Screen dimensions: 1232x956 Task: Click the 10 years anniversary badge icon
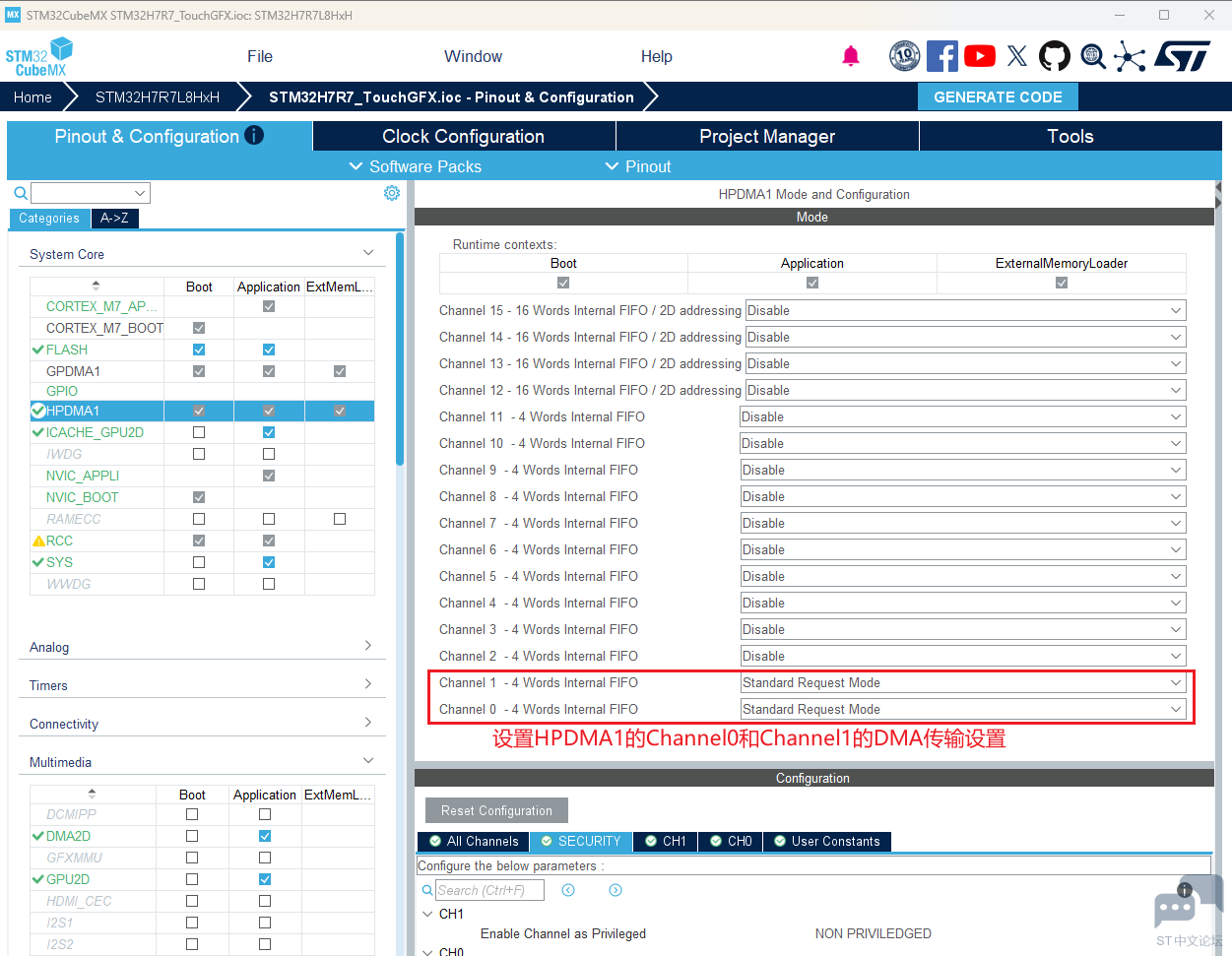(904, 56)
